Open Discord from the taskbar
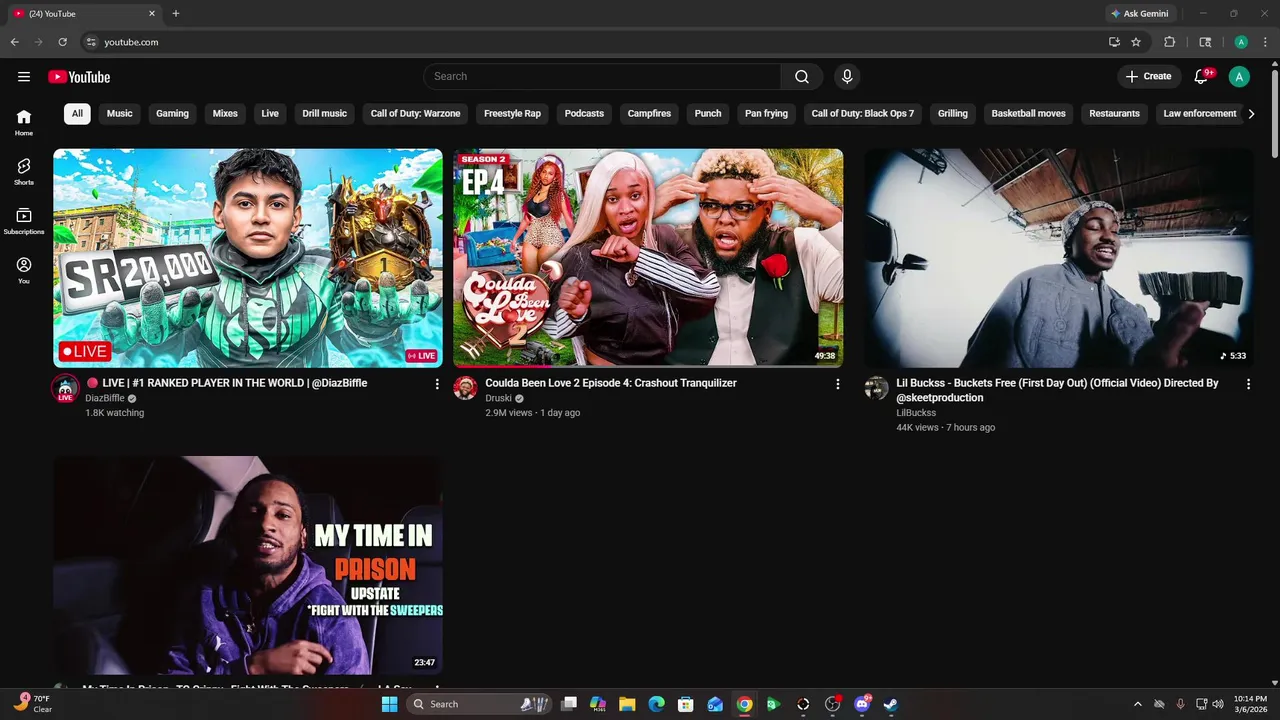1280x720 pixels. [862, 704]
